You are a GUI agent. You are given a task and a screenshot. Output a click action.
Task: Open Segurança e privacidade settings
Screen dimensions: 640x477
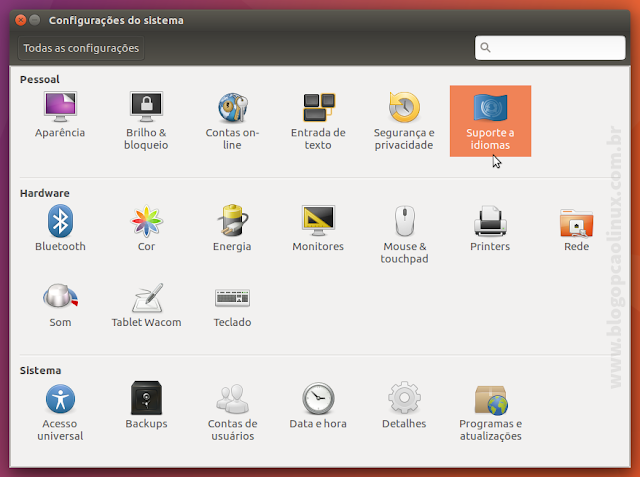[404, 121]
